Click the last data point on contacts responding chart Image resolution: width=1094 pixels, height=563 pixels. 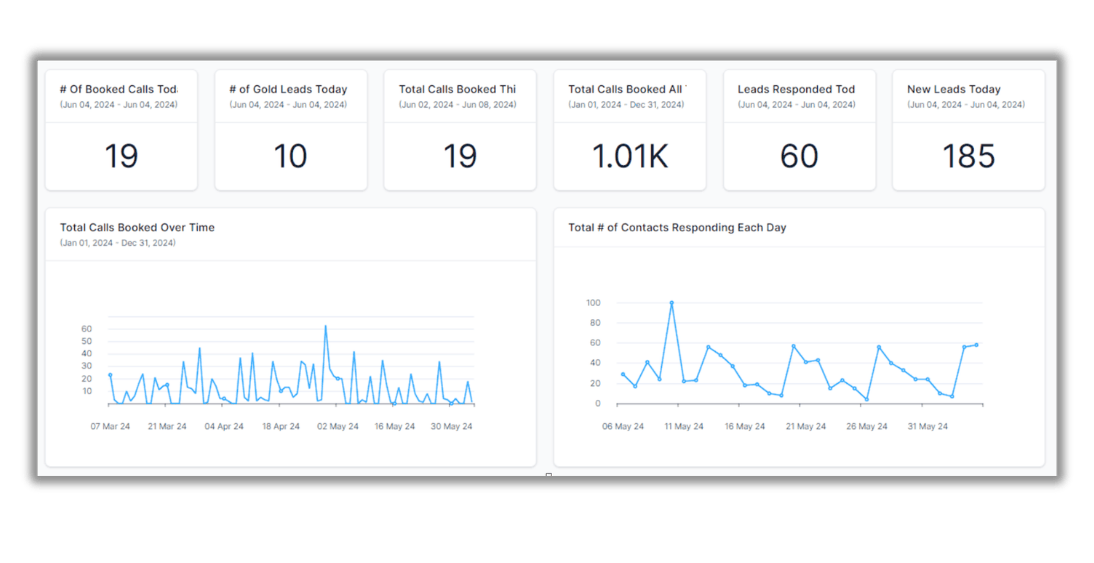[976, 345]
